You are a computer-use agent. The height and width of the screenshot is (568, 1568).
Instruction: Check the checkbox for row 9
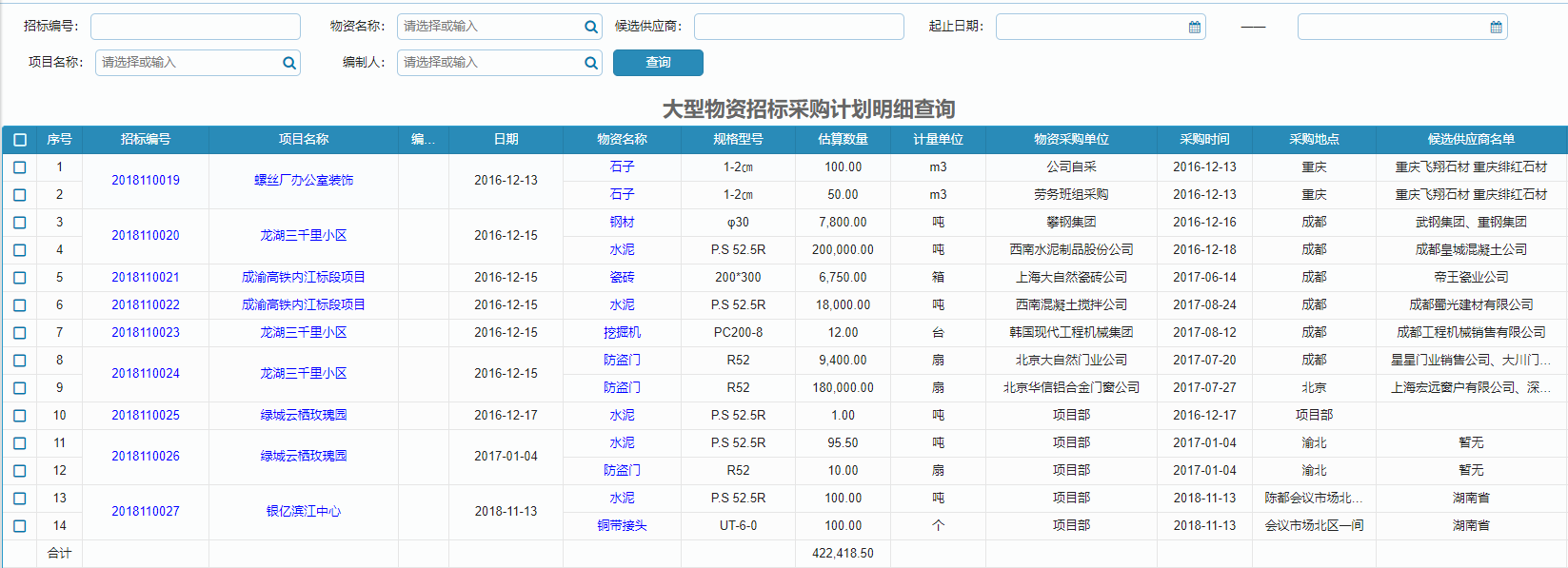pyautogui.click(x=20, y=388)
